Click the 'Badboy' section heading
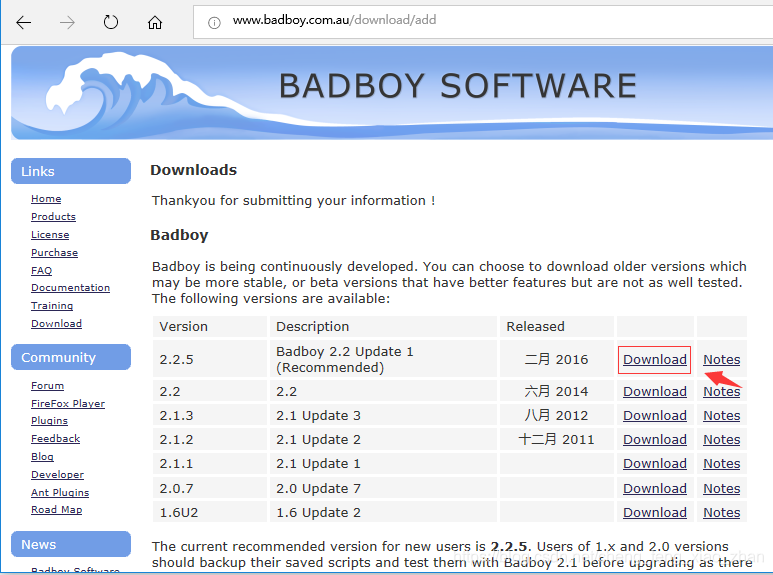This screenshot has width=773, height=575. [179, 235]
